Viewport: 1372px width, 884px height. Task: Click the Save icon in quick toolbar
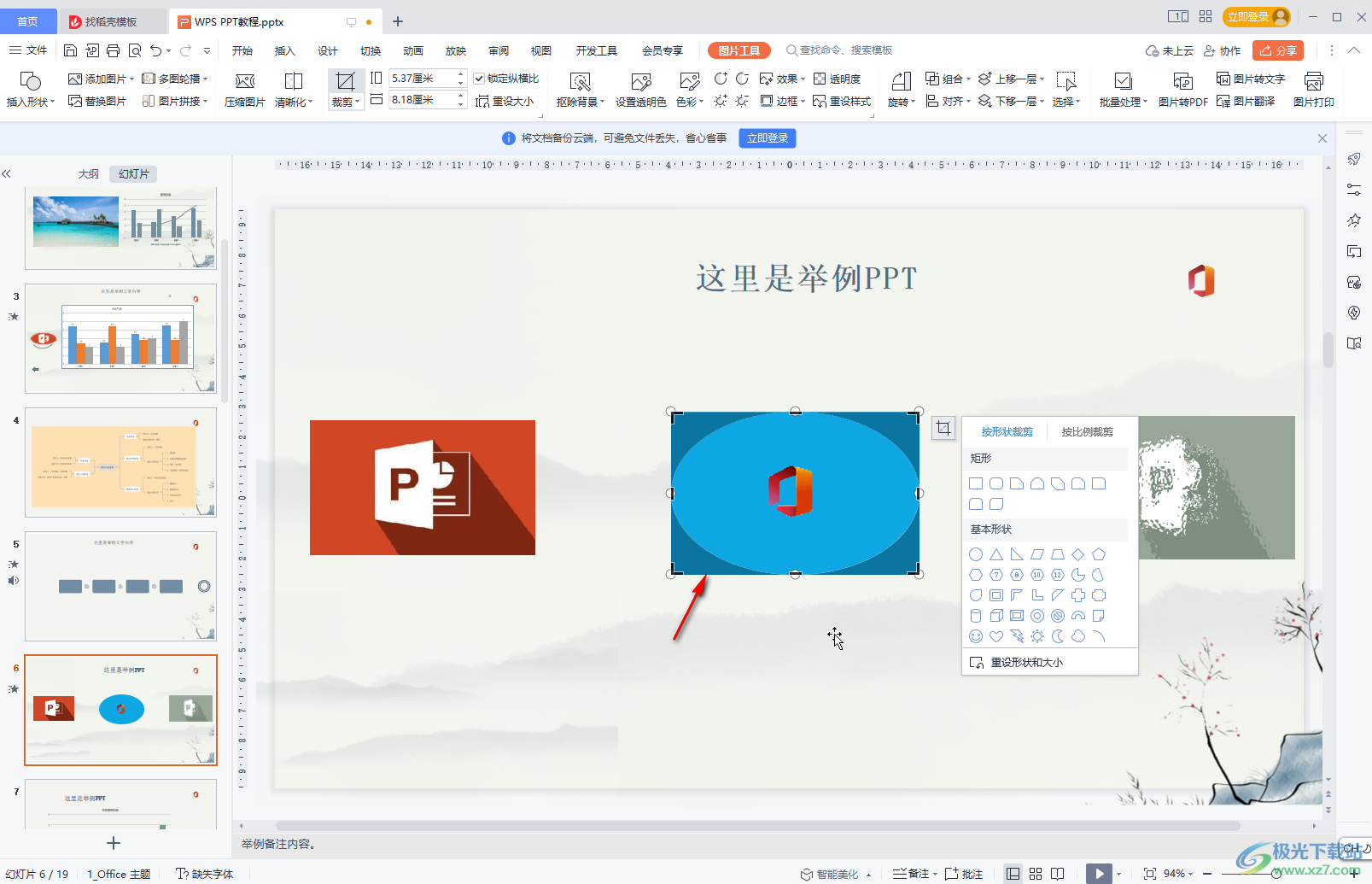pos(71,50)
